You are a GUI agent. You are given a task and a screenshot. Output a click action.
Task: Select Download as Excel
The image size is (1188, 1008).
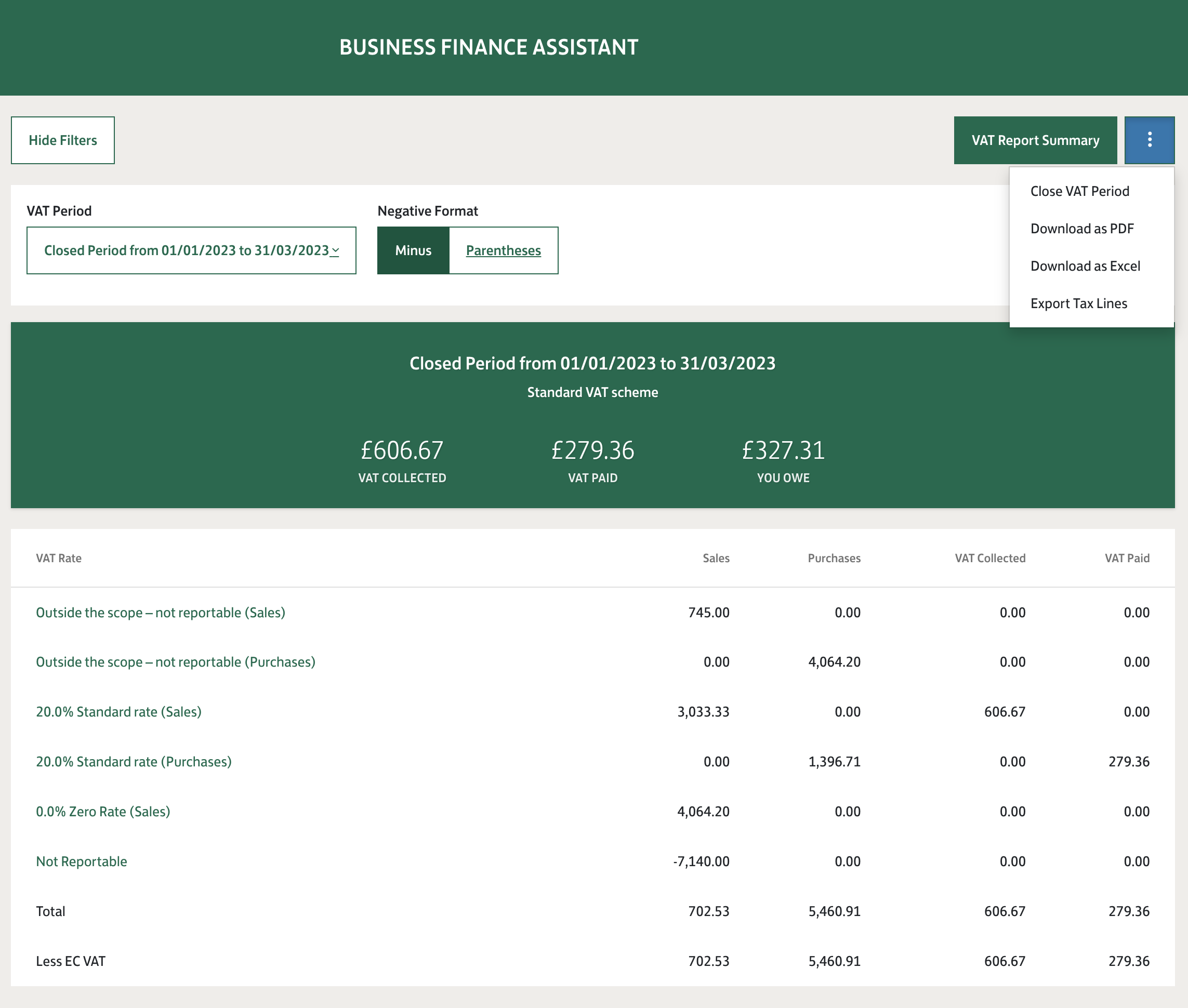coord(1085,266)
